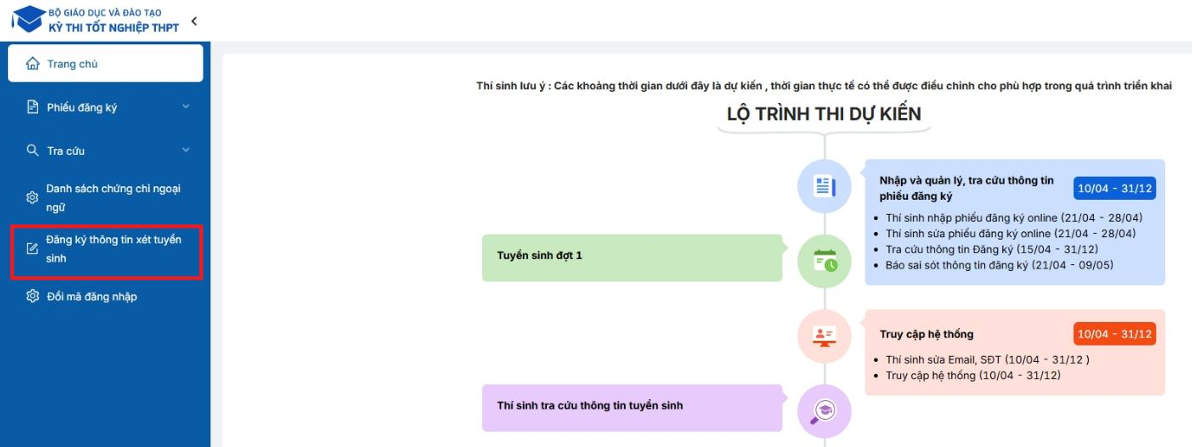This screenshot has height=447, width=1194.
Task: Click the green calendar timeline circle icon
Action: [x=824, y=262]
